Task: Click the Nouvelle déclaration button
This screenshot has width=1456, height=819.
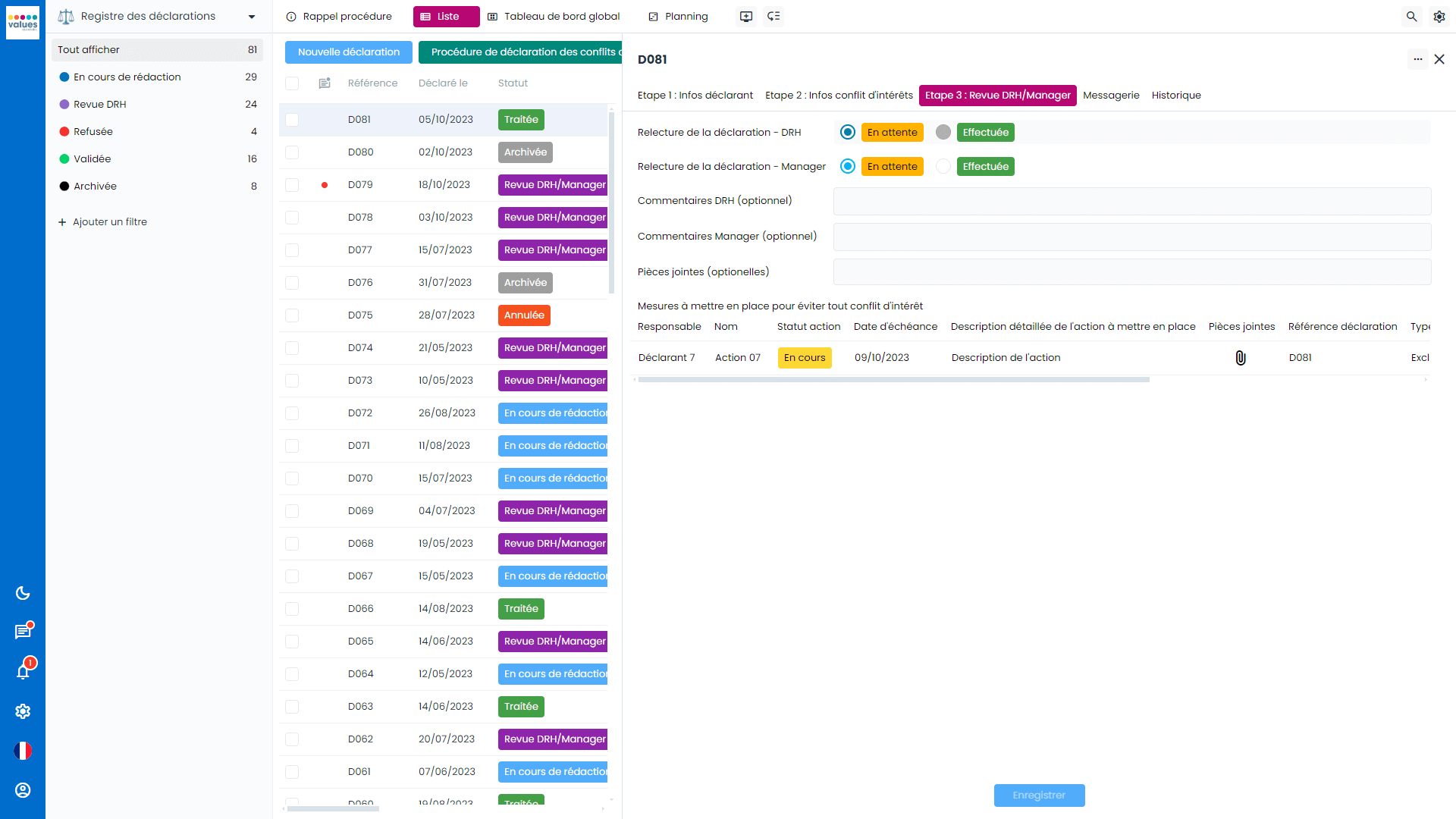Action: (x=348, y=52)
